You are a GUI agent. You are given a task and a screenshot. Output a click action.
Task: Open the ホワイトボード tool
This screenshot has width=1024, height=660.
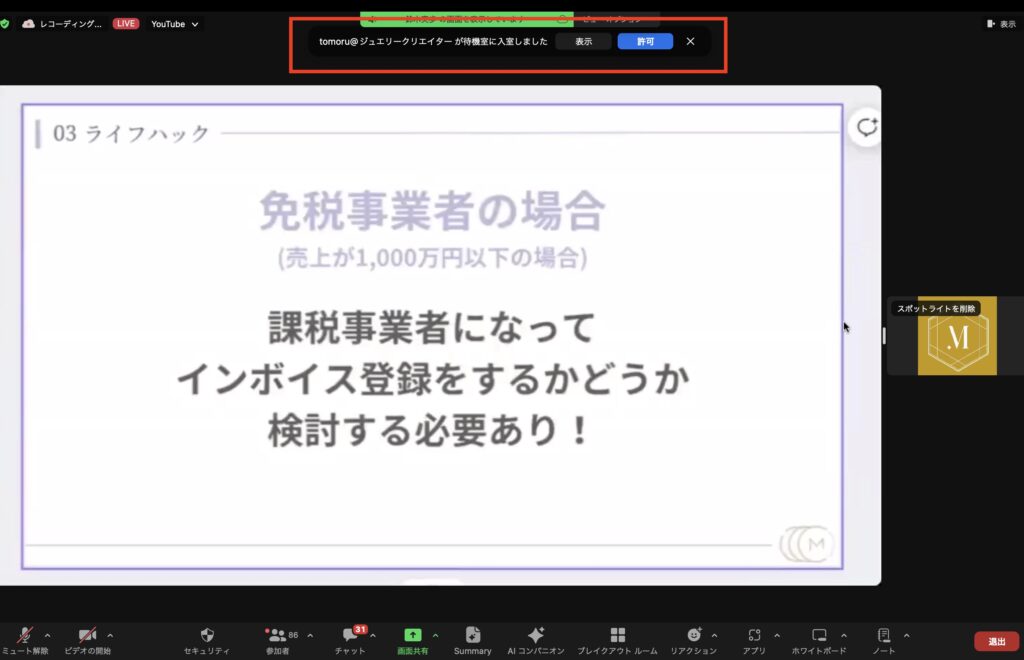click(x=819, y=636)
